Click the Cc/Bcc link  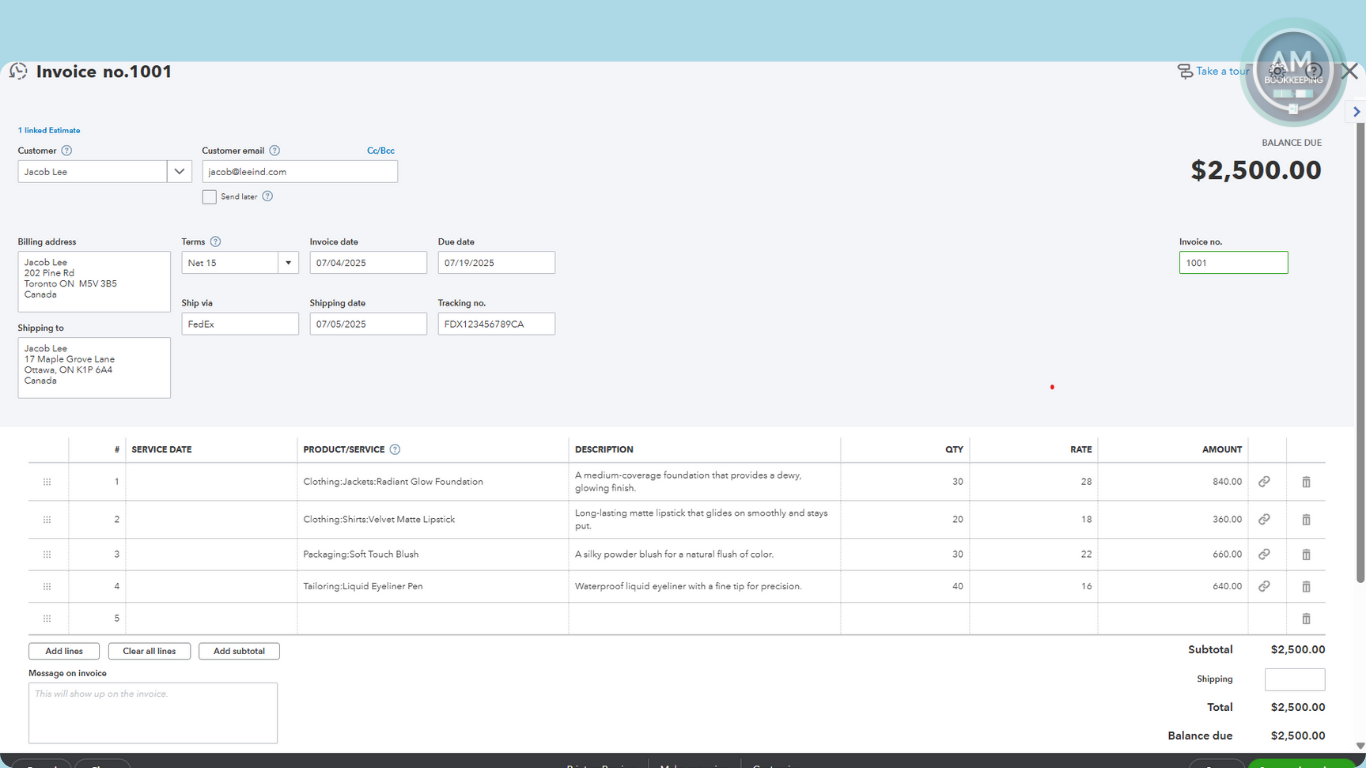tap(380, 151)
